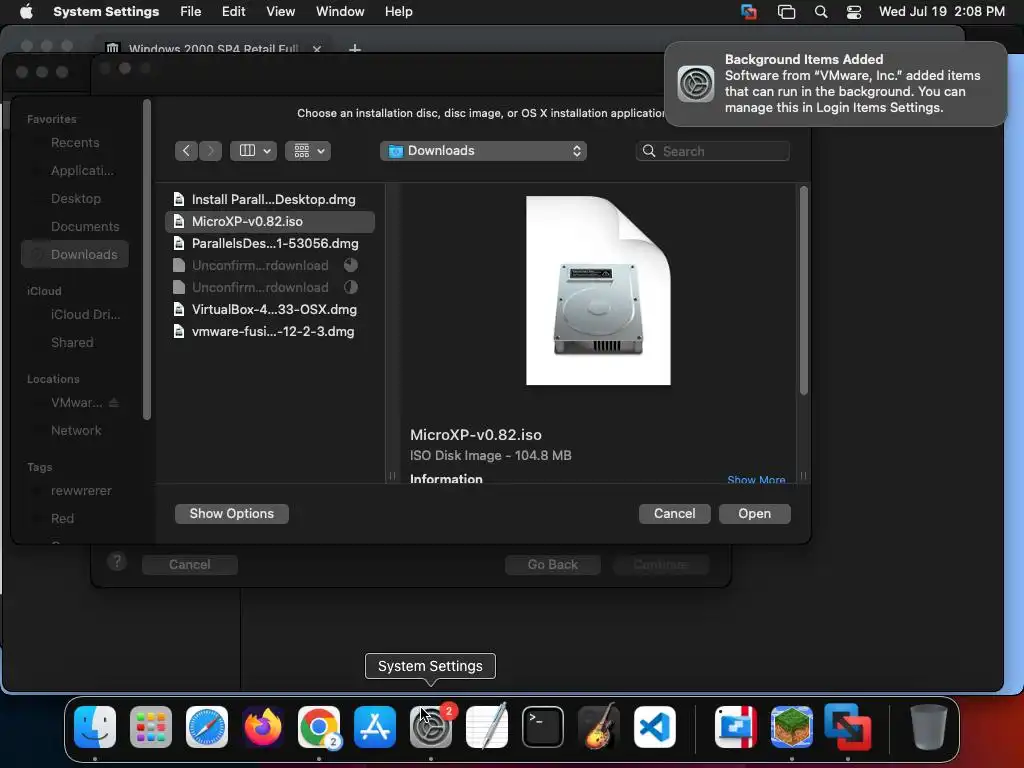Select Recents in the sidebar
1024x768 pixels.
75,142
